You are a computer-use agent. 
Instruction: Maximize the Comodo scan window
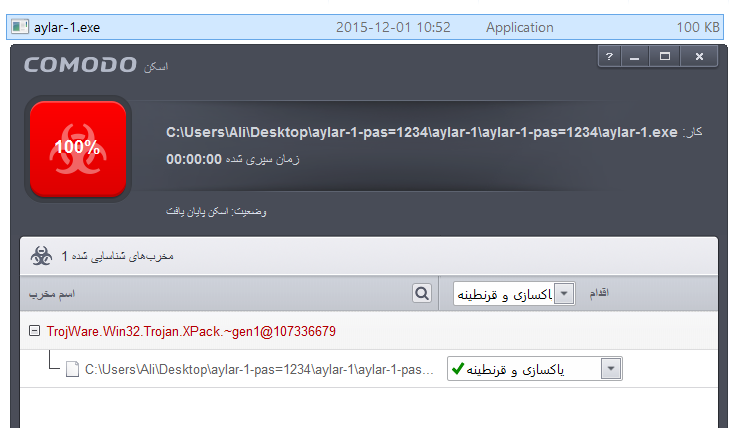tap(665, 56)
